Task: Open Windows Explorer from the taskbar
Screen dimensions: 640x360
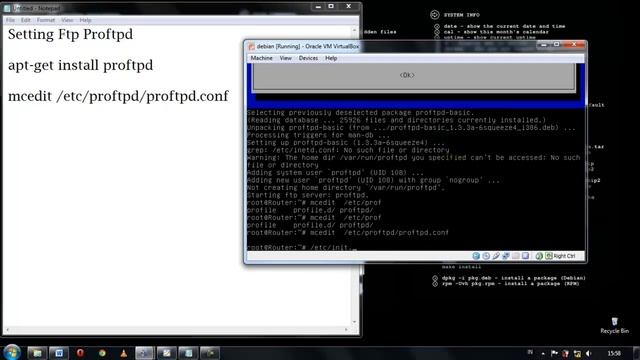Action: coord(37,353)
